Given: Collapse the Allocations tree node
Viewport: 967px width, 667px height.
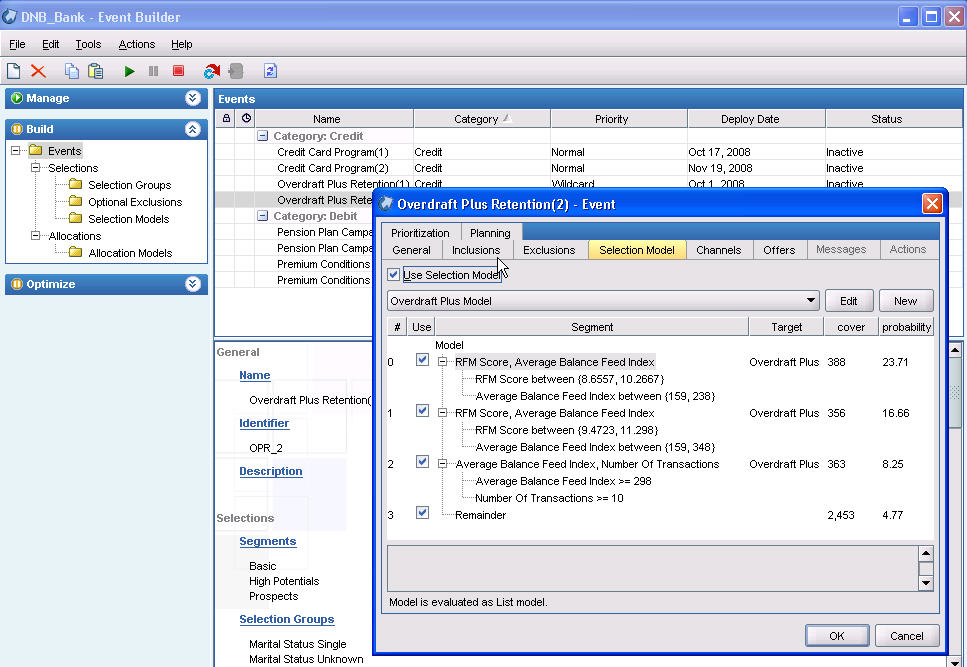Looking at the screenshot, I should click(35, 235).
